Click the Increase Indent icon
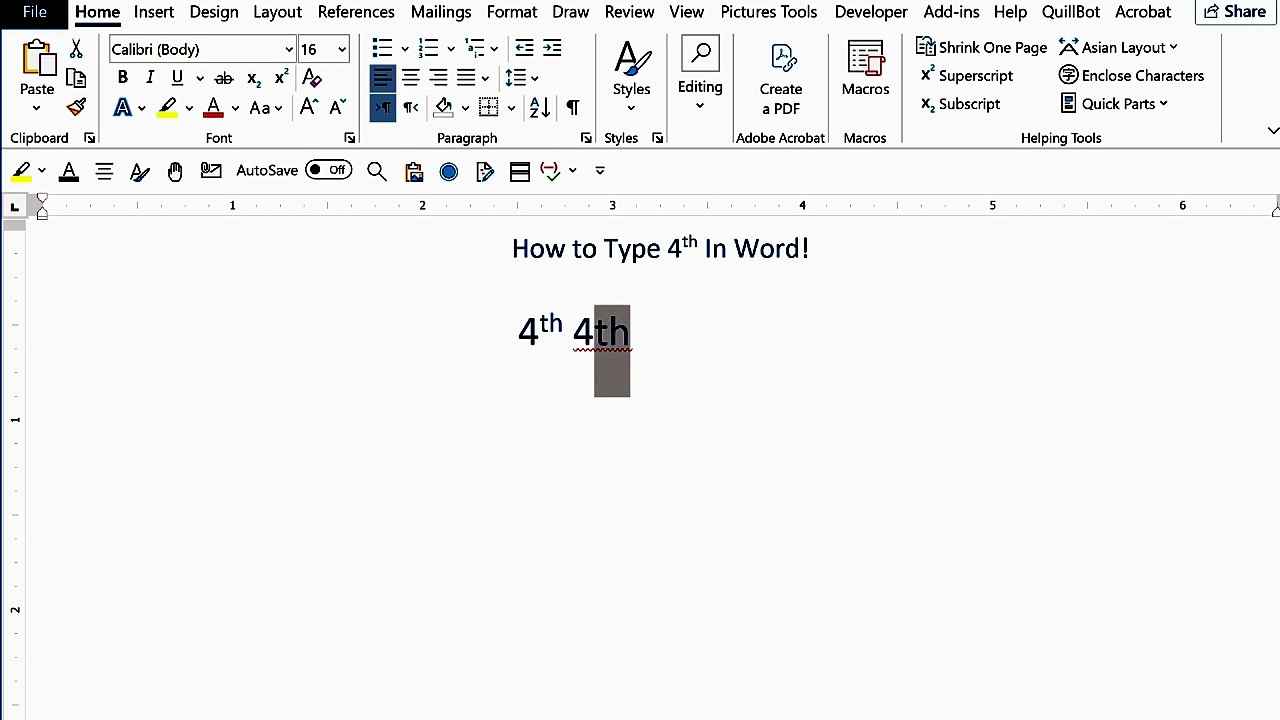The image size is (1280, 720). 552,48
